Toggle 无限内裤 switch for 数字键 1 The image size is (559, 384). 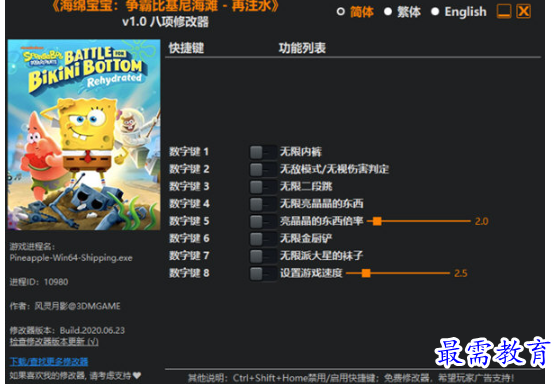coord(263,152)
